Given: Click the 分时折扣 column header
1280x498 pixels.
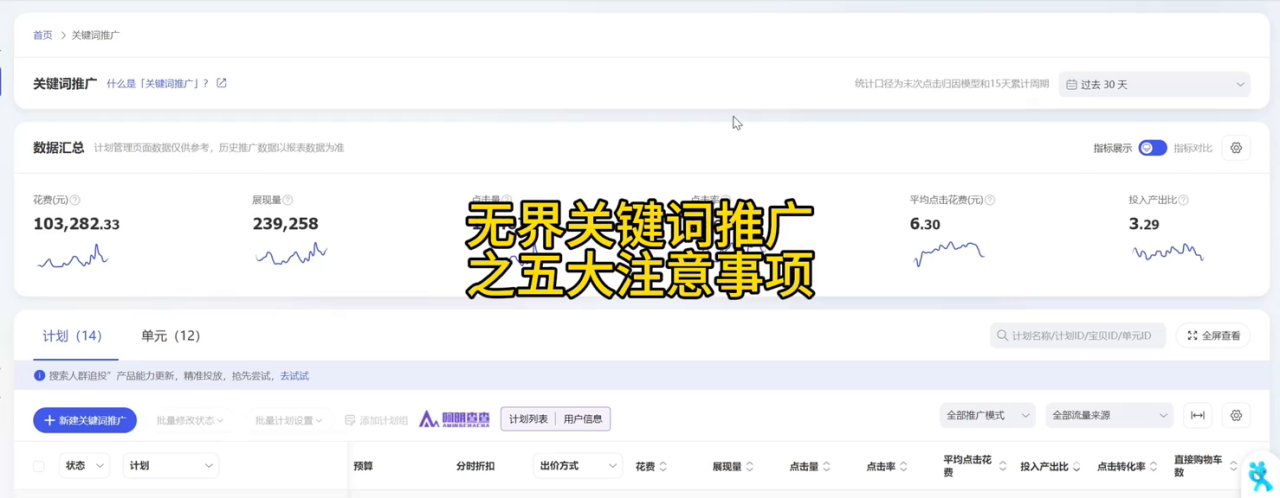Looking at the screenshot, I should tap(475, 466).
